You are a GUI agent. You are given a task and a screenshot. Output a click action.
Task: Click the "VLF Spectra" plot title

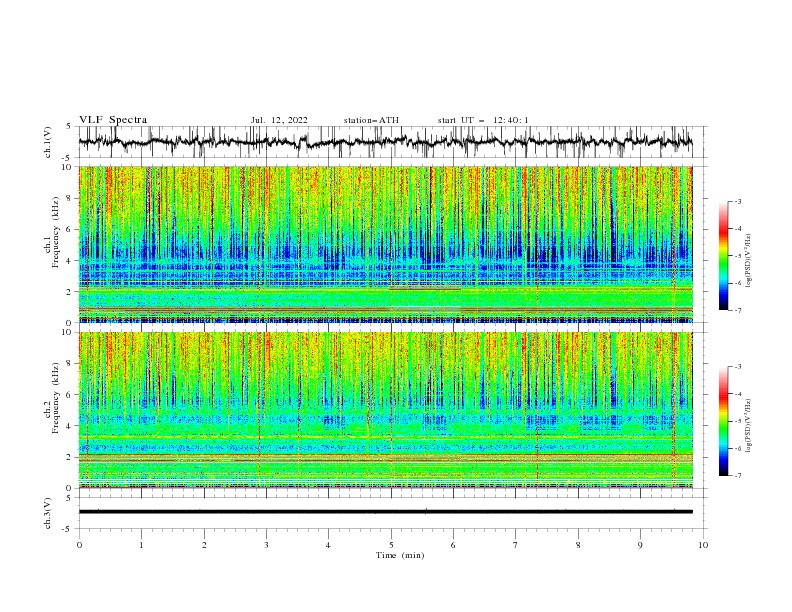pyautogui.click(x=113, y=120)
